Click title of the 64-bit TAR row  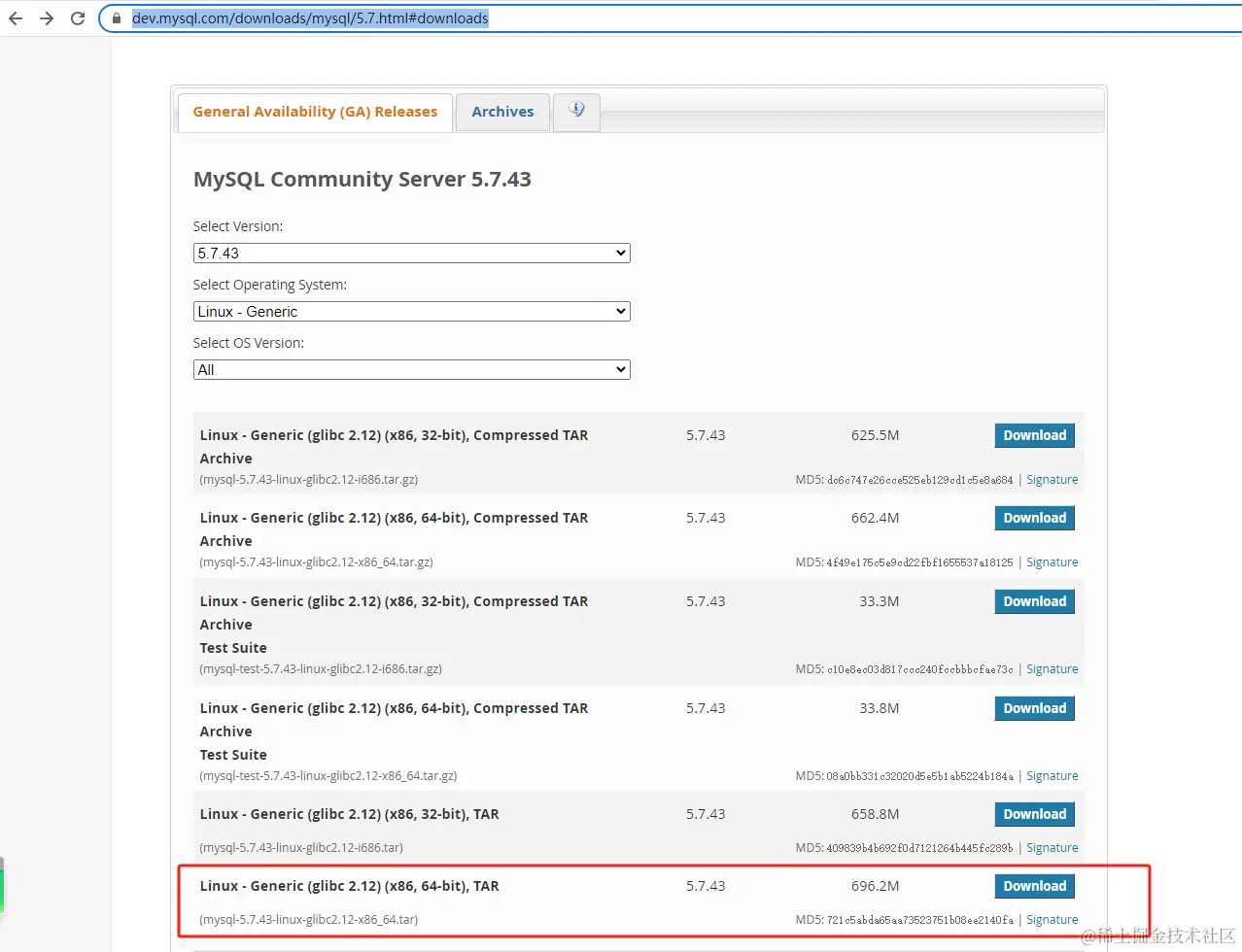click(x=349, y=886)
